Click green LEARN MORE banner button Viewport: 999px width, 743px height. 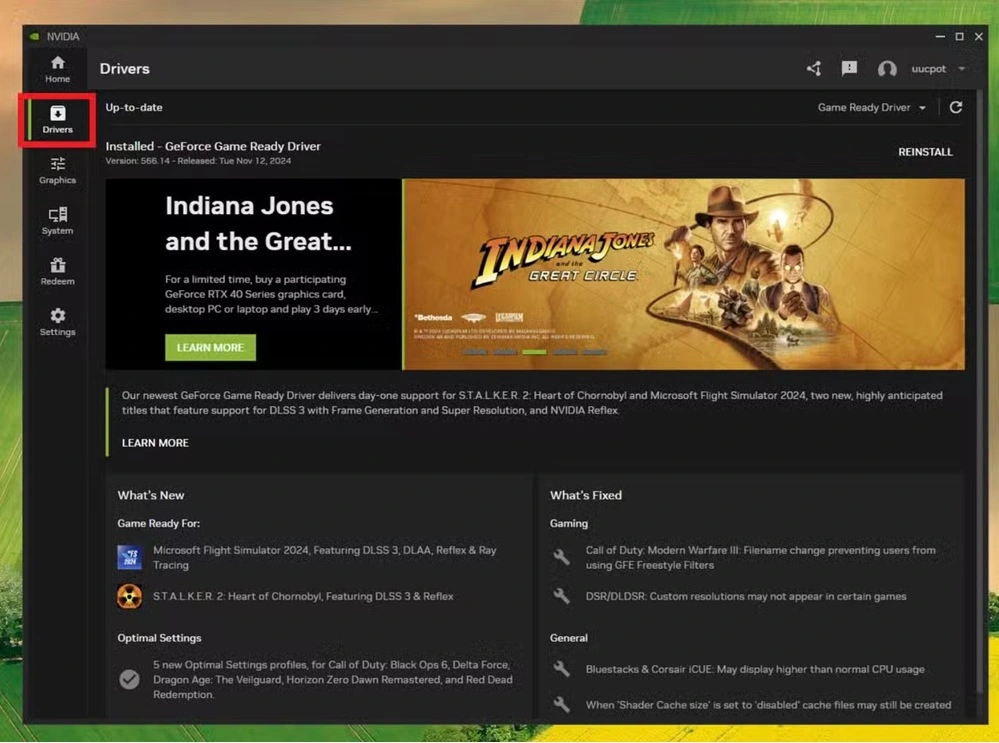coord(210,347)
